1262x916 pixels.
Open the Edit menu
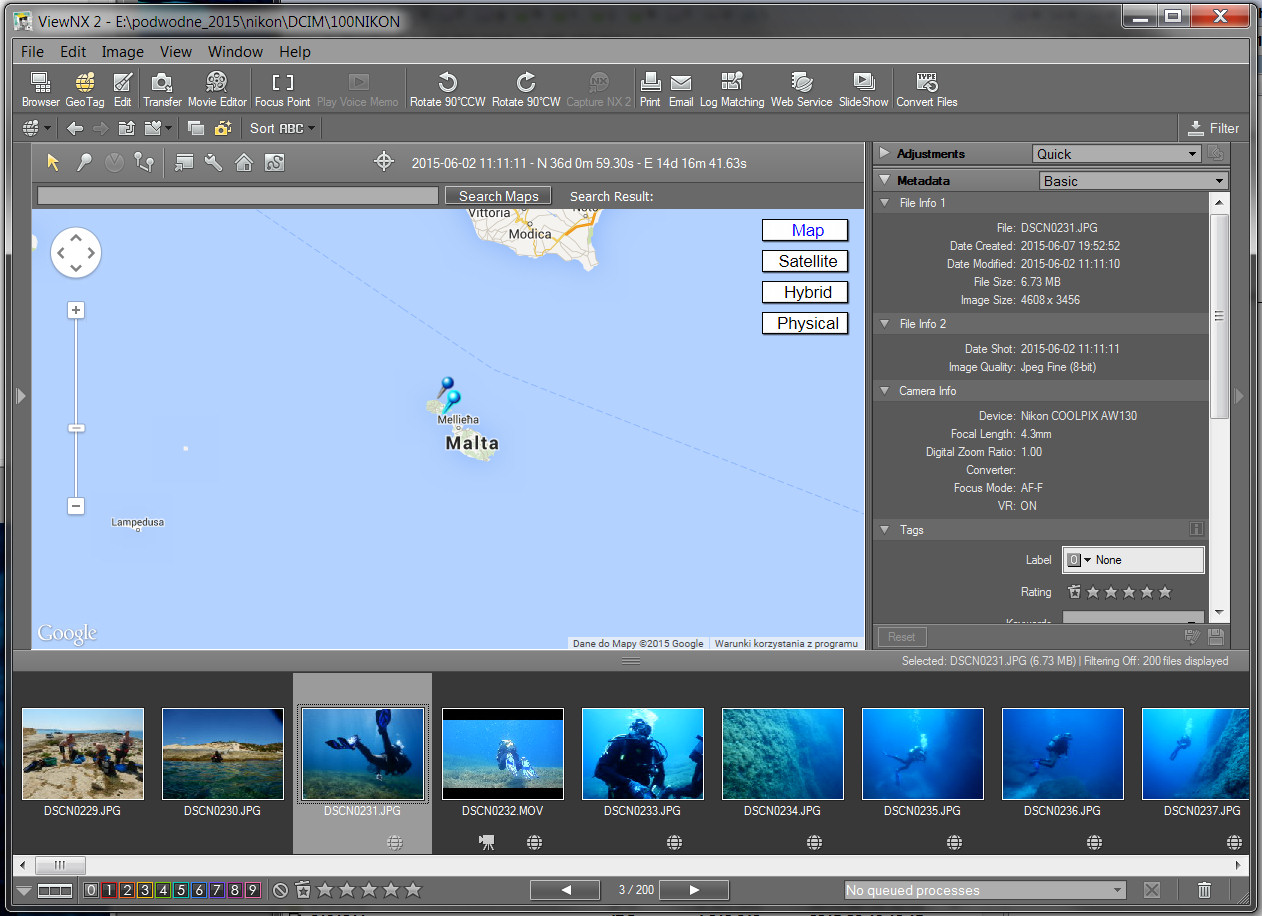tap(73, 52)
